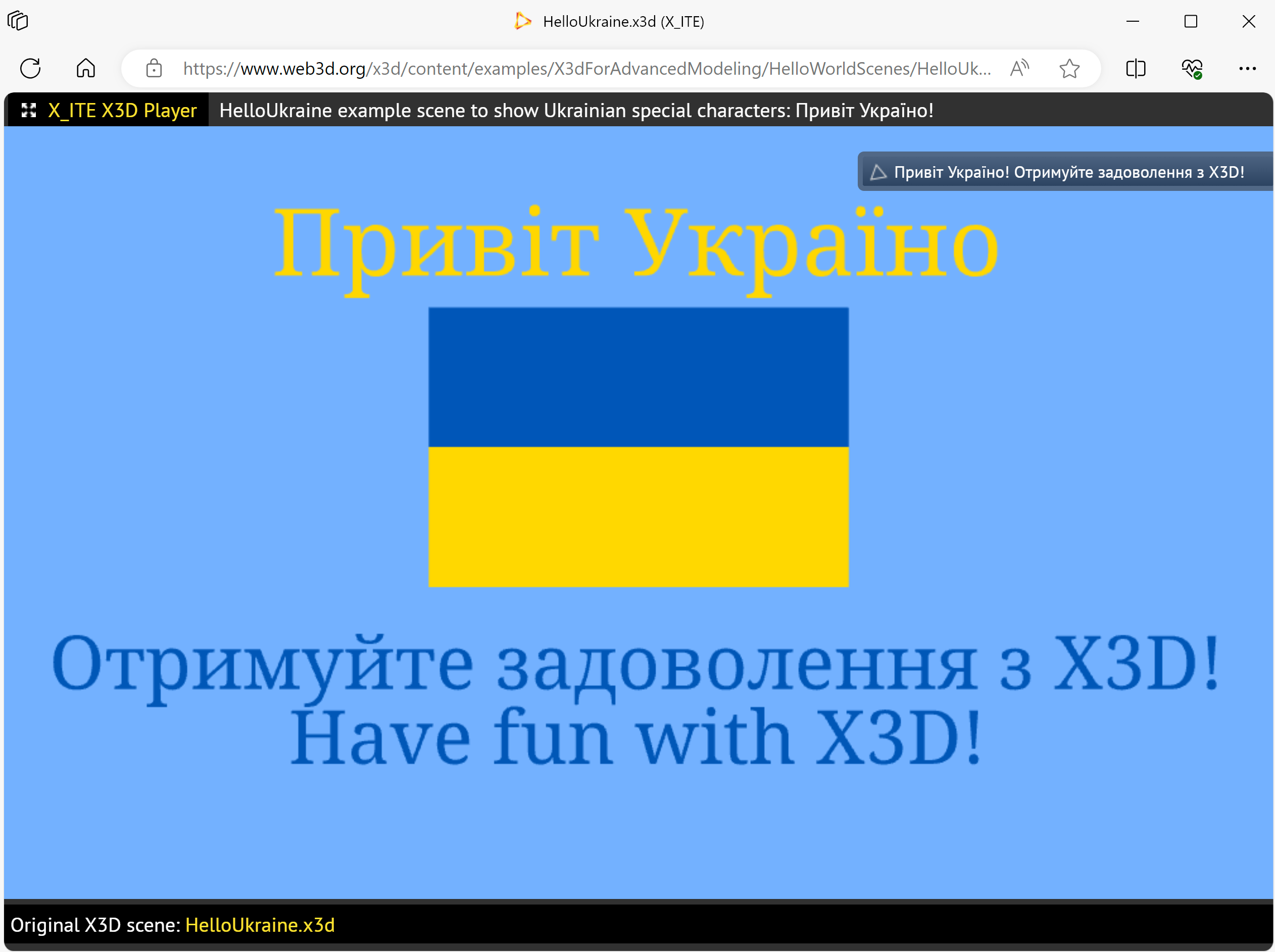Open the Settings and more ellipsis menu
This screenshot has width=1275, height=952.
pyautogui.click(x=1247, y=69)
